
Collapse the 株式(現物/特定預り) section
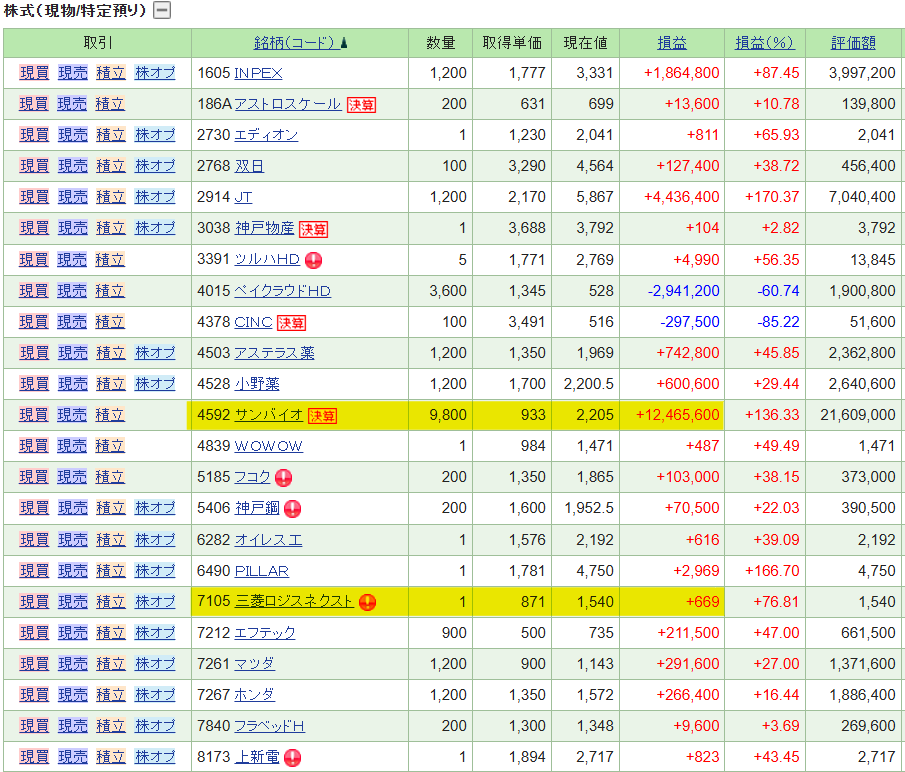pos(161,11)
